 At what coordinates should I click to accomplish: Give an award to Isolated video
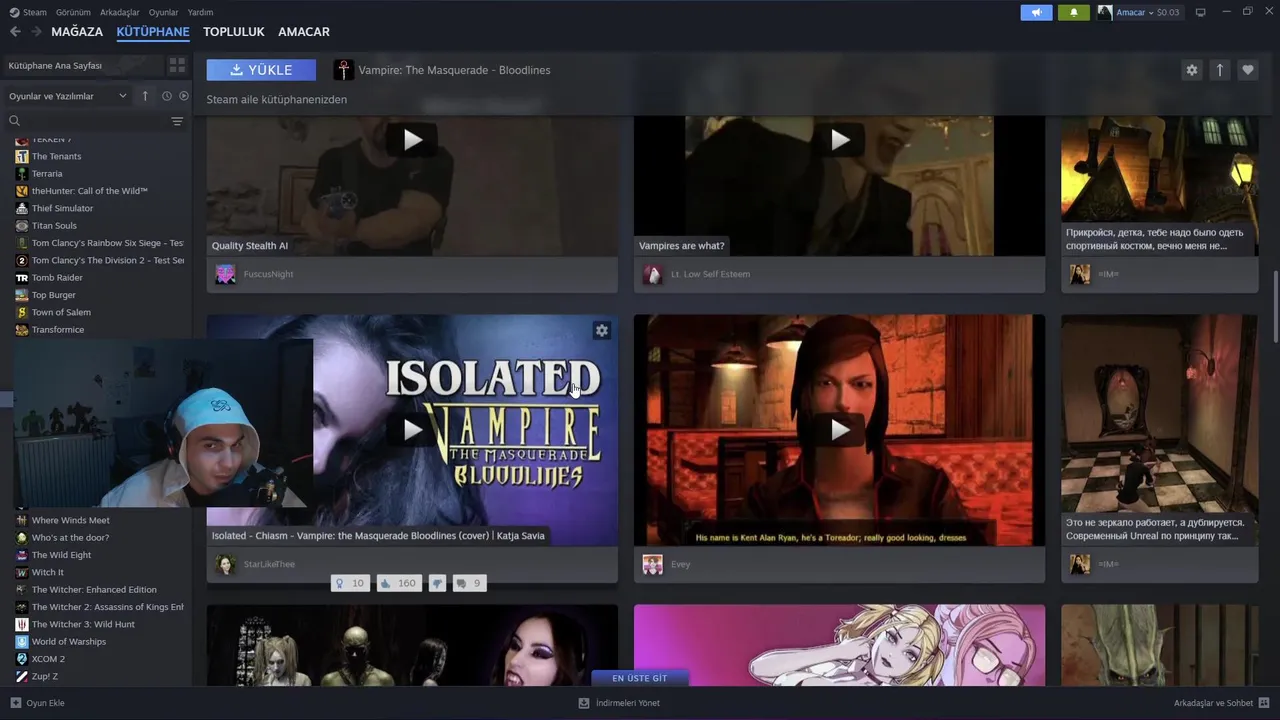[x=350, y=583]
